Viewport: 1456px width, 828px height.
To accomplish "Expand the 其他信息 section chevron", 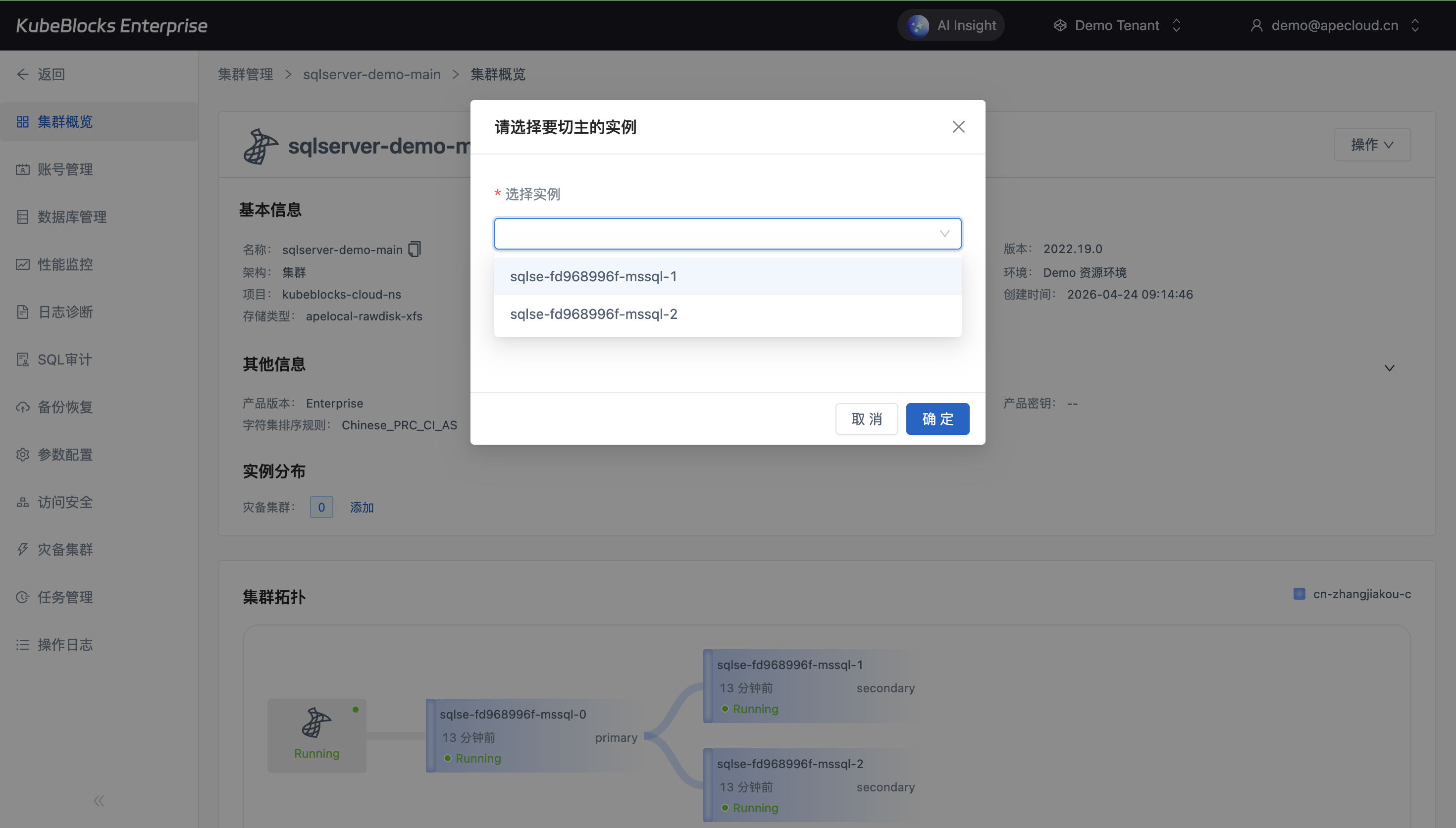I will click(1389, 368).
